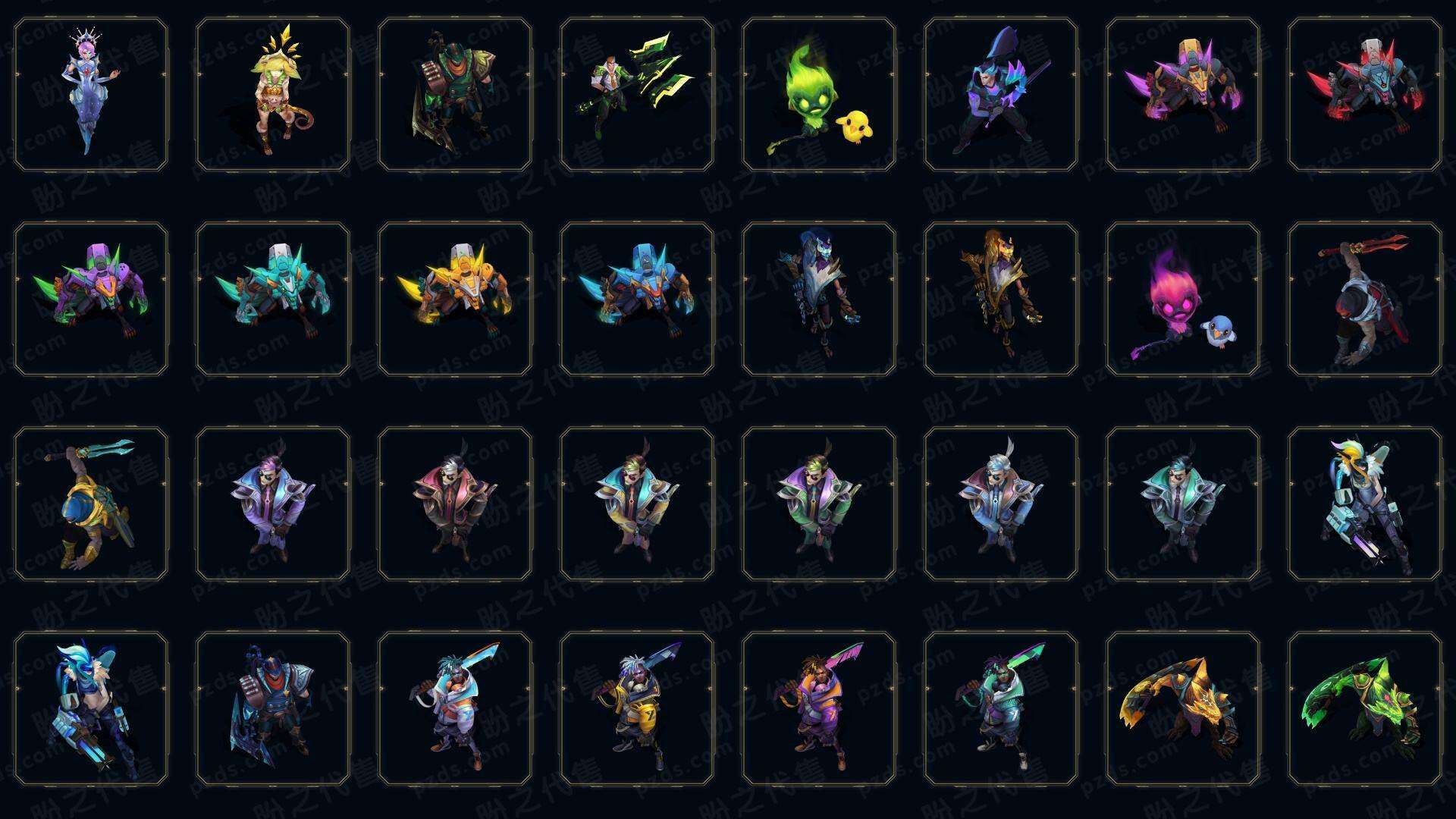Pick the white-haired coat gentleman chroma

1001,504
